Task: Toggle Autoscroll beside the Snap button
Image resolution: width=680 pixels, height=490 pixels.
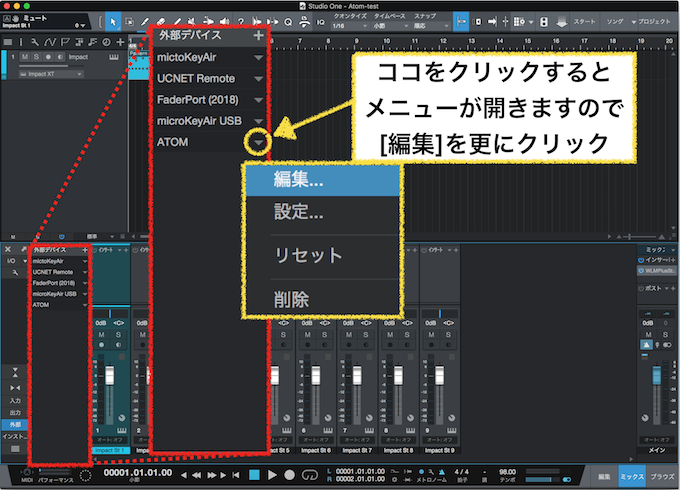Action: [477, 22]
